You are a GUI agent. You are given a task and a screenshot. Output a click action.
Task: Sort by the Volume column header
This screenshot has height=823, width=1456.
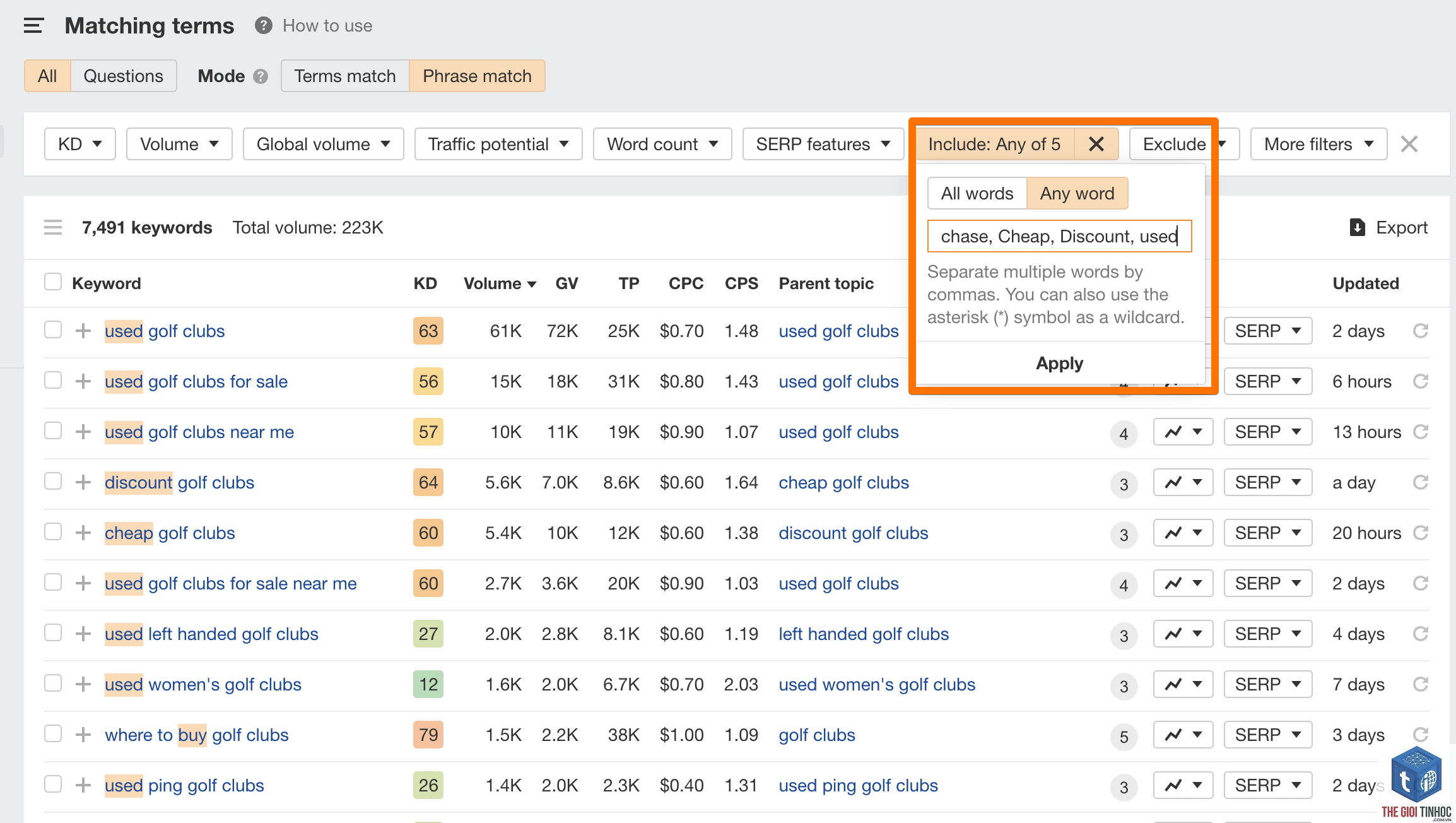click(x=500, y=283)
